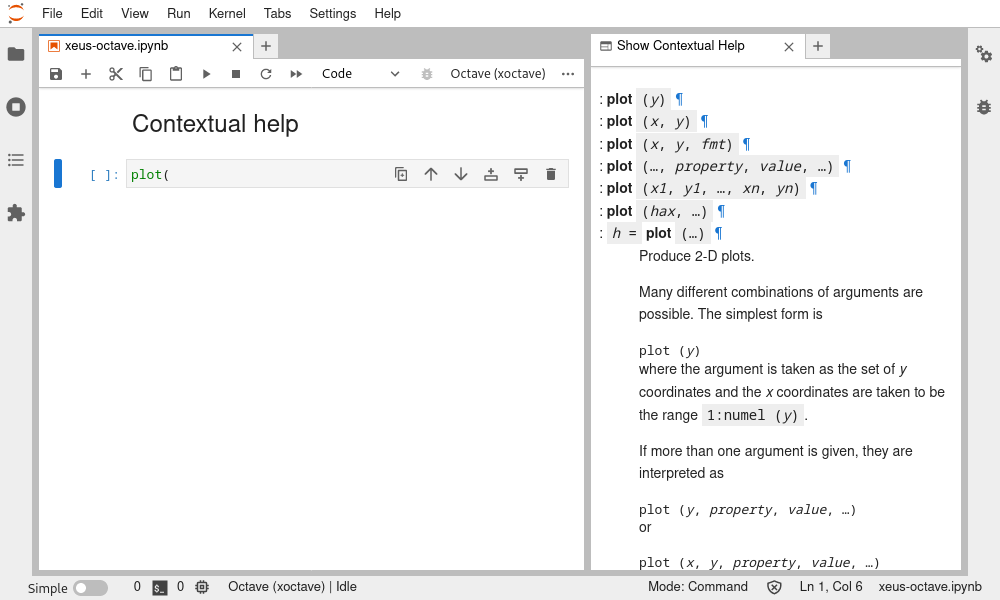Screen dimensions: 1000x600
Task: Click Octave (xoctave) | Idle kernel status
Action: pyautogui.click(x=292, y=587)
